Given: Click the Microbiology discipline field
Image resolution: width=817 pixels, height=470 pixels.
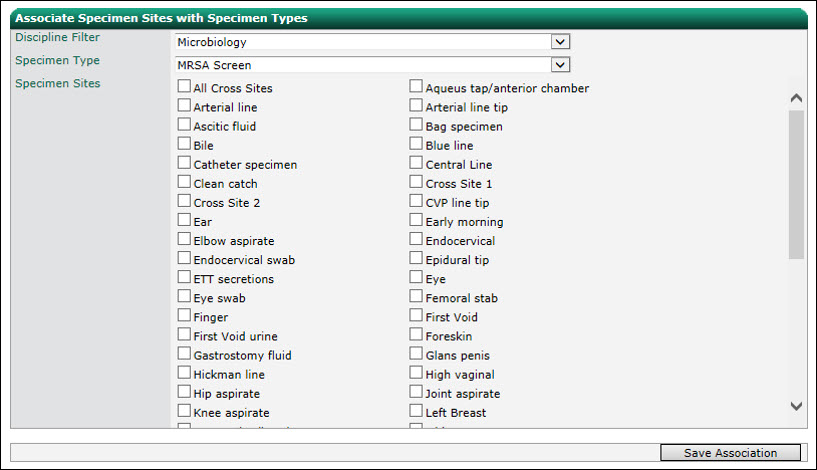Looking at the screenshot, I should coord(373,42).
